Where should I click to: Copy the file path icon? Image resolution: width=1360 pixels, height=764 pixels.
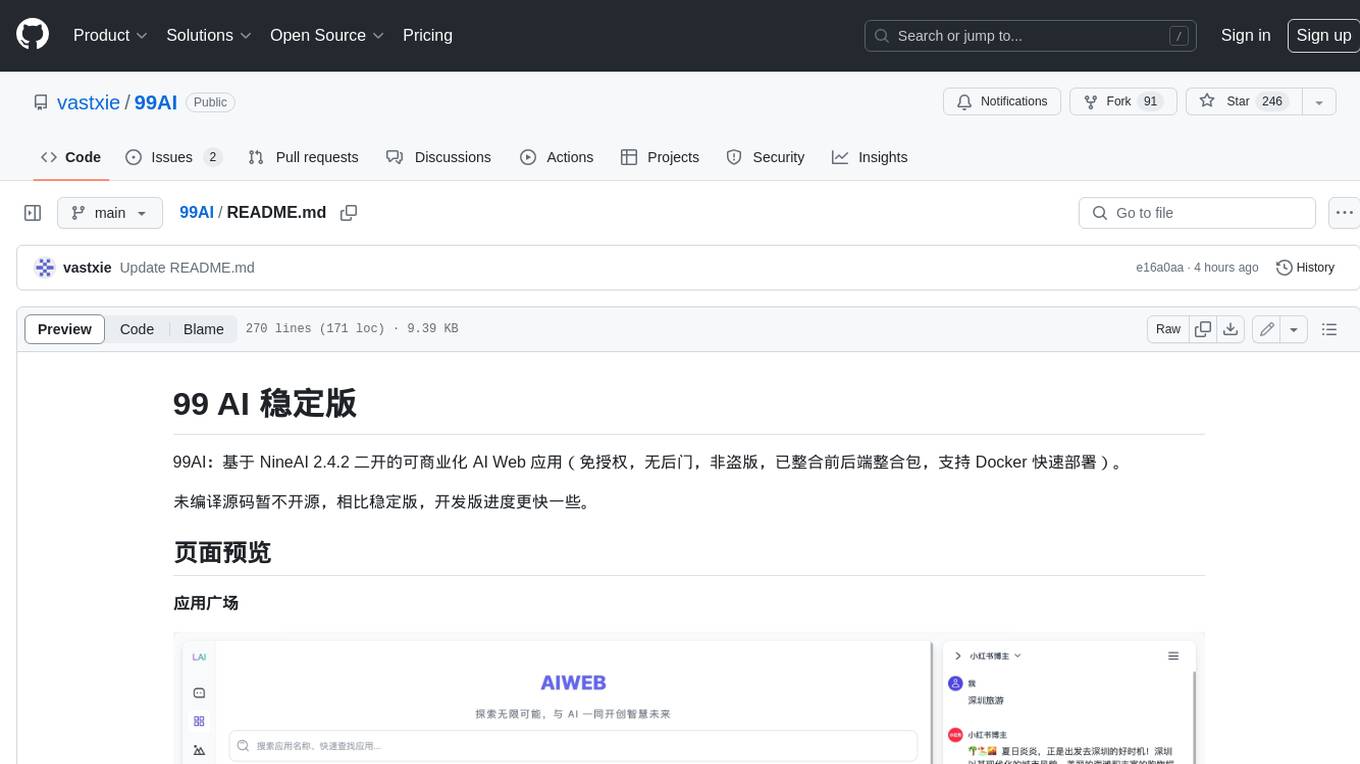pyautogui.click(x=349, y=213)
